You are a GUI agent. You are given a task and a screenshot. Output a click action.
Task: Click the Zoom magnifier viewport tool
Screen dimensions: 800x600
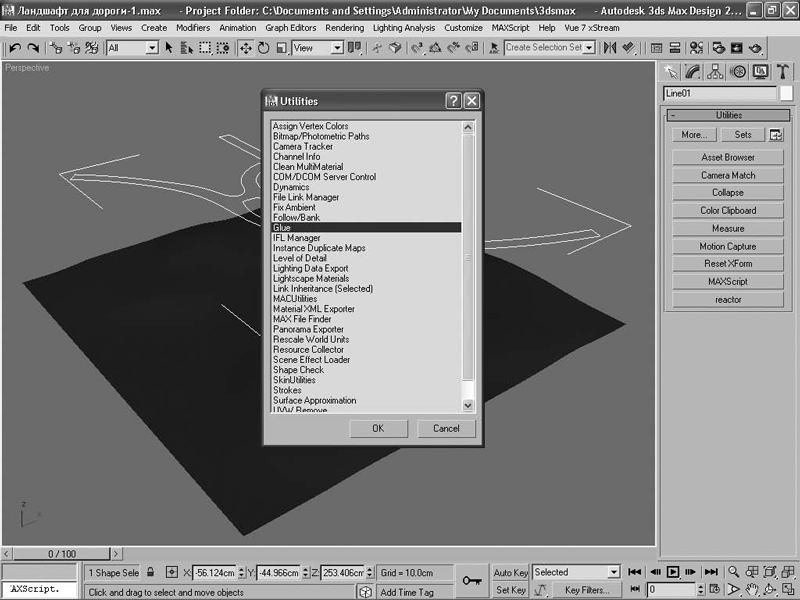[734, 572]
